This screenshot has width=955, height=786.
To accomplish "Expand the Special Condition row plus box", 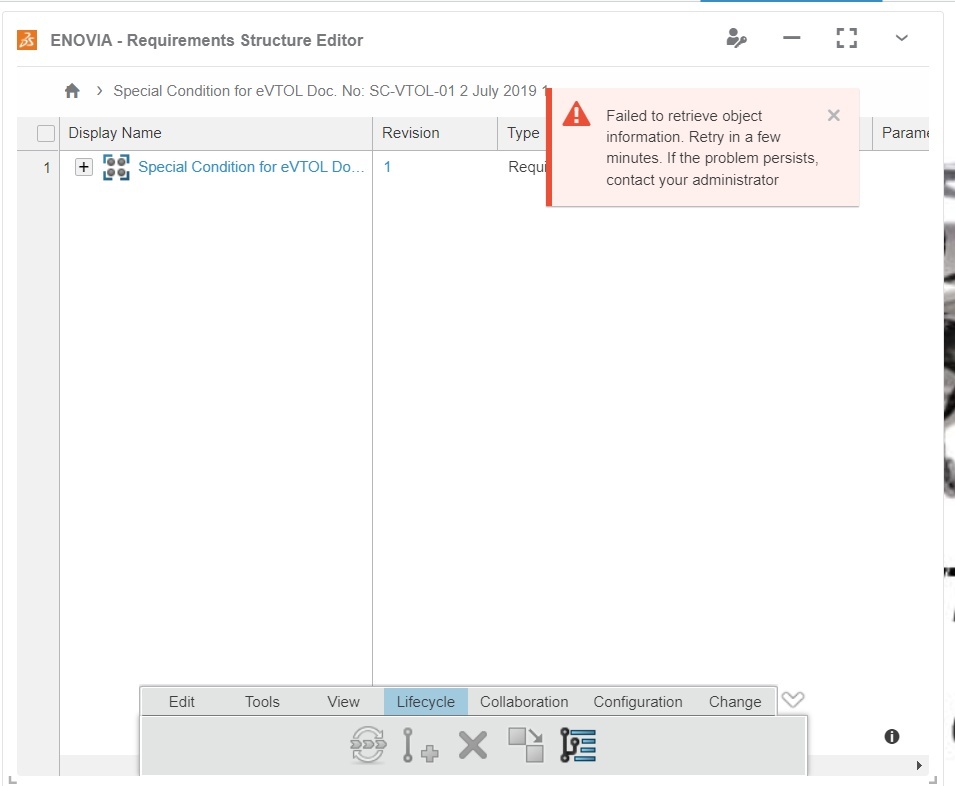I will pyautogui.click(x=83, y=167).
